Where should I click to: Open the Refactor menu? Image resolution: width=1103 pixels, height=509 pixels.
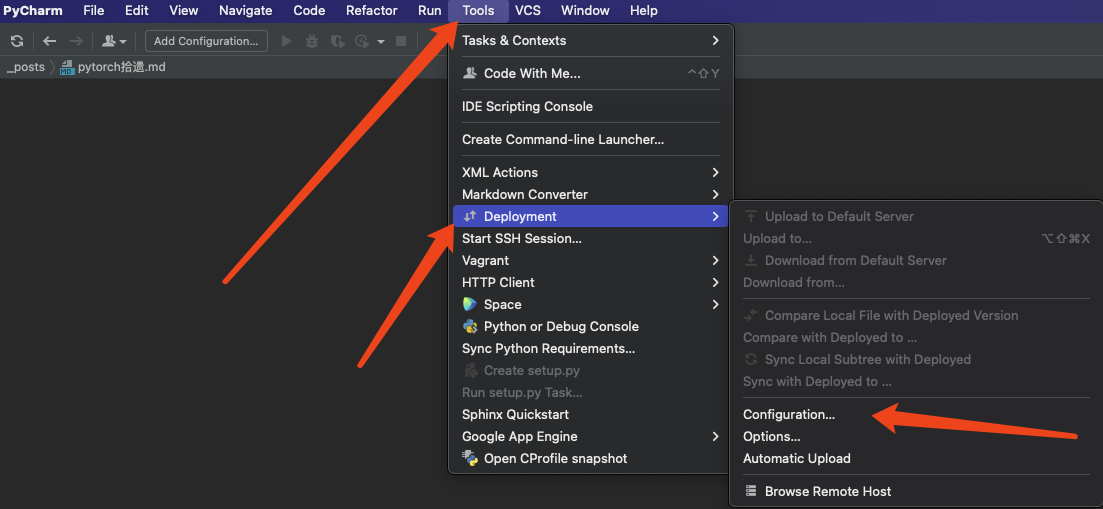[x=371, y=11]
